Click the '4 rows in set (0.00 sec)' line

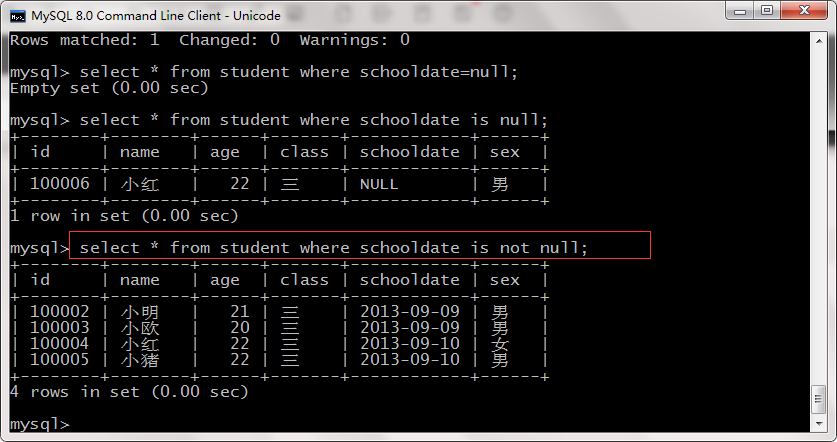click(129, 392)
